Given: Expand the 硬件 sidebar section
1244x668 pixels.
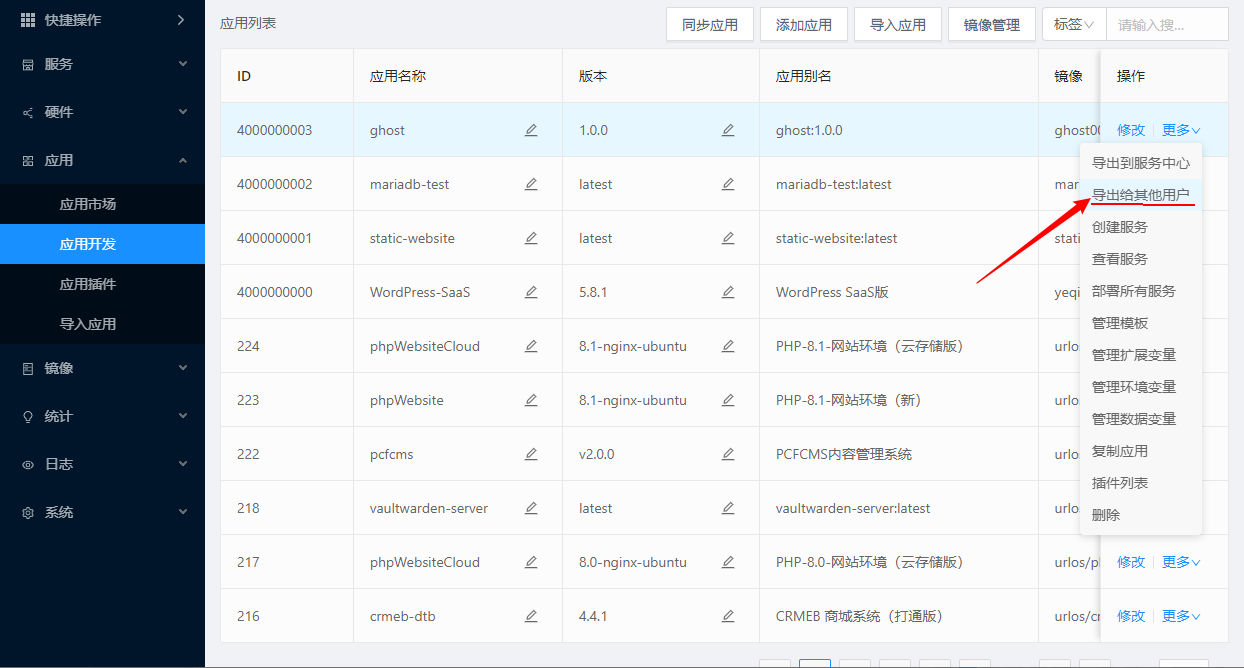Looking at the screenshot, I should (x=102, y=112).
